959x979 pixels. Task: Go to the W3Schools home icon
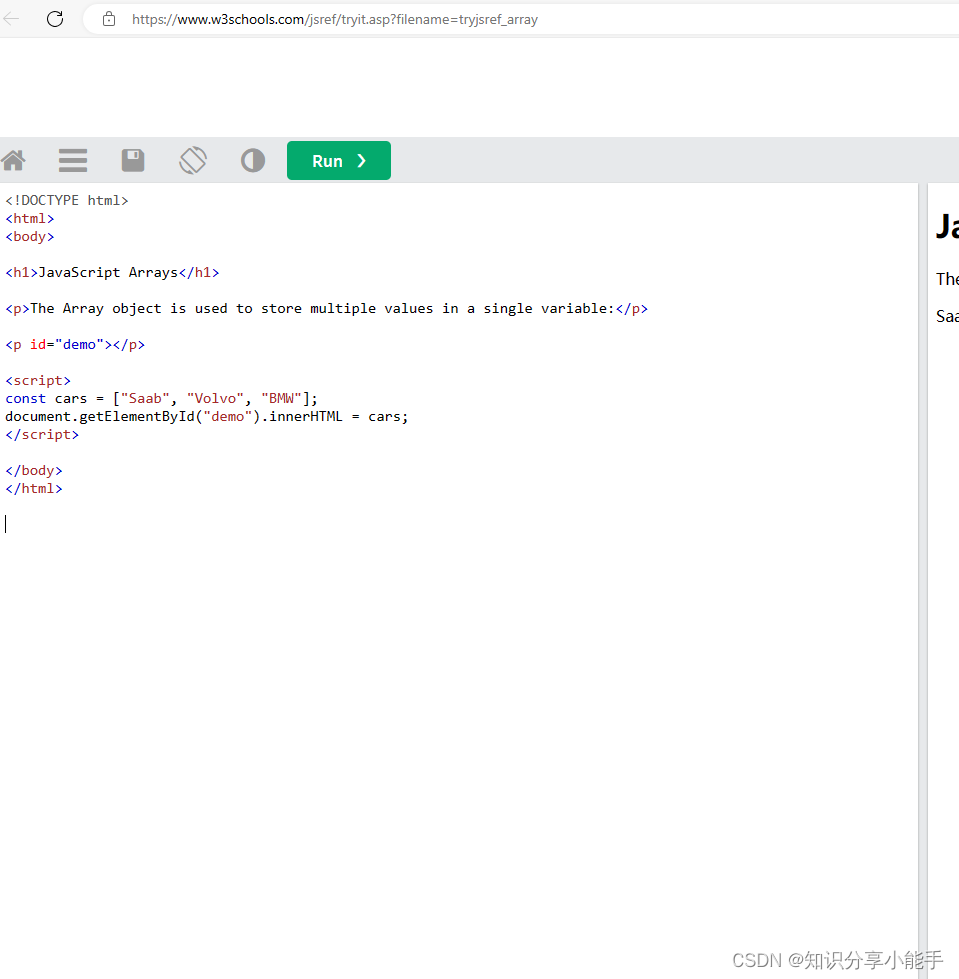(13, 160)
